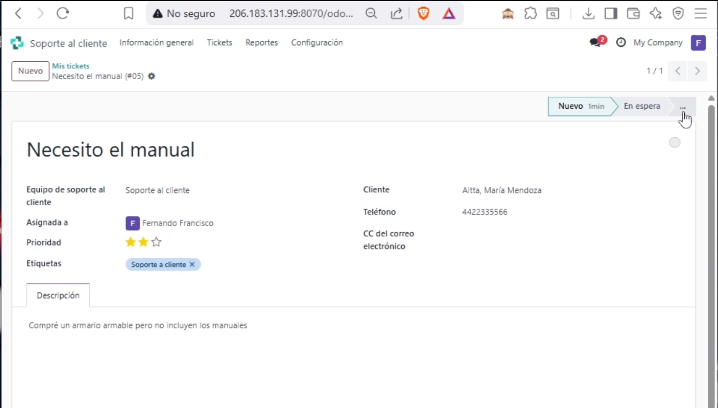Toggle the kanban state circle
This screenshot has width=718, height=408.
coord(674,142)
